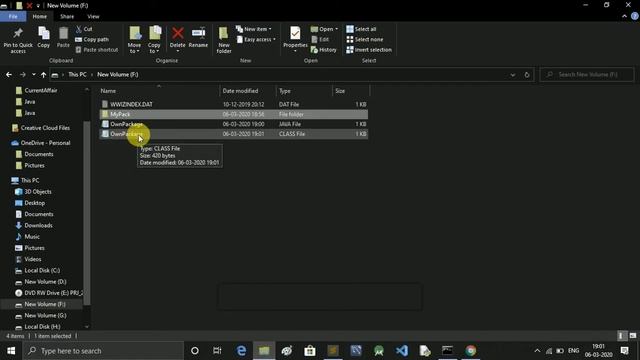Select This PC in navigation pane
The width and height of the screenshot is (640, 360).
point(30,180)
